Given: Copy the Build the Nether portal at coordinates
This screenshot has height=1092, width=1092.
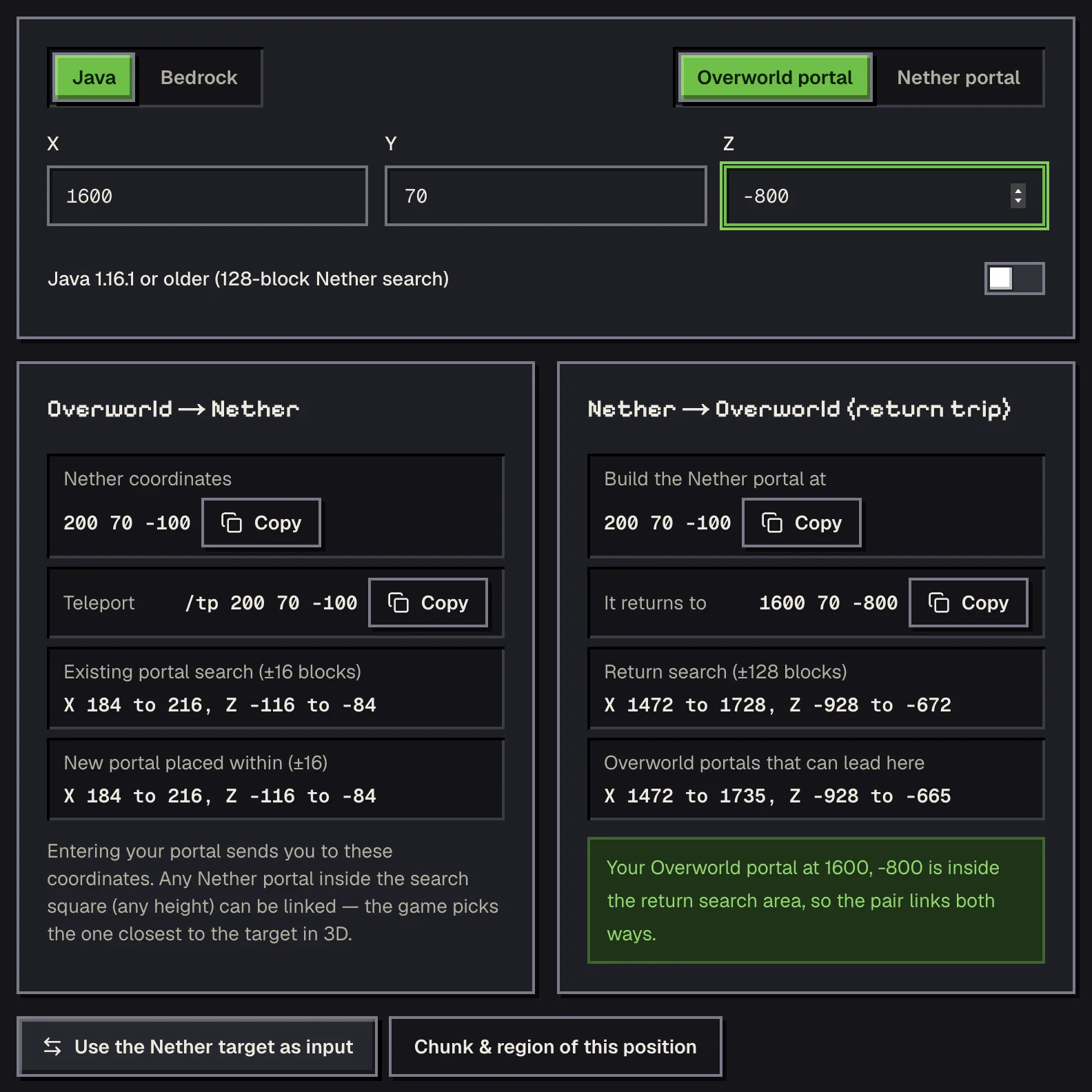Looking at the screenshot, I should click(x=802, y=523).
